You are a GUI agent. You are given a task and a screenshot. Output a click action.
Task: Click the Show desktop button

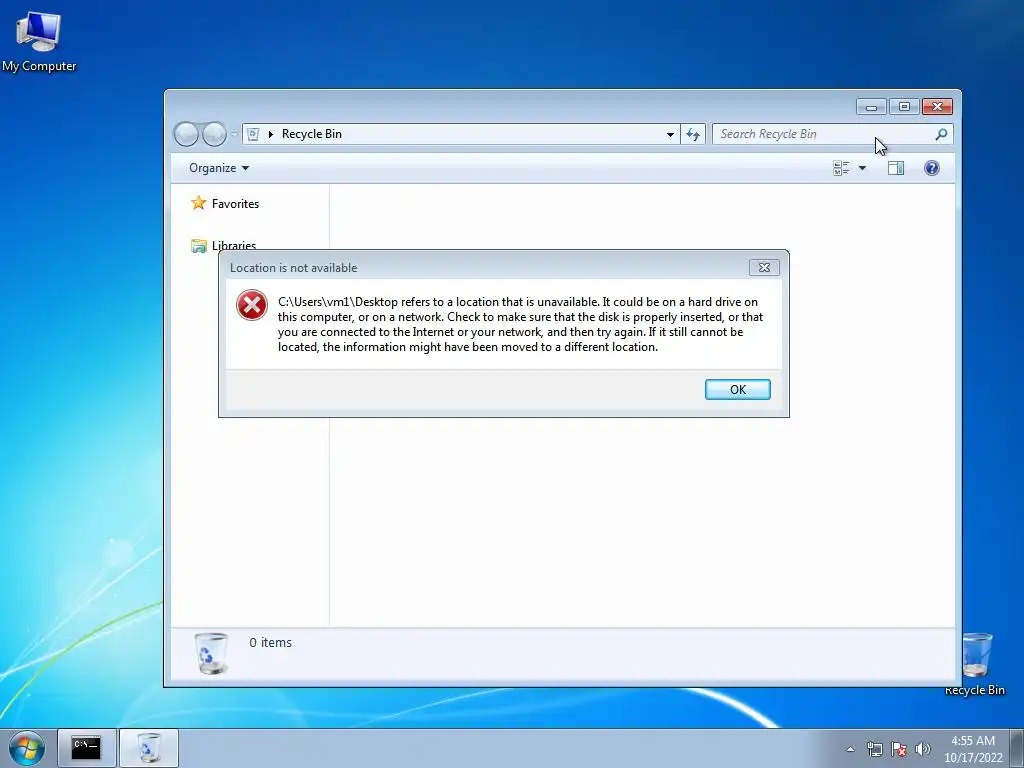[1017, 748]
